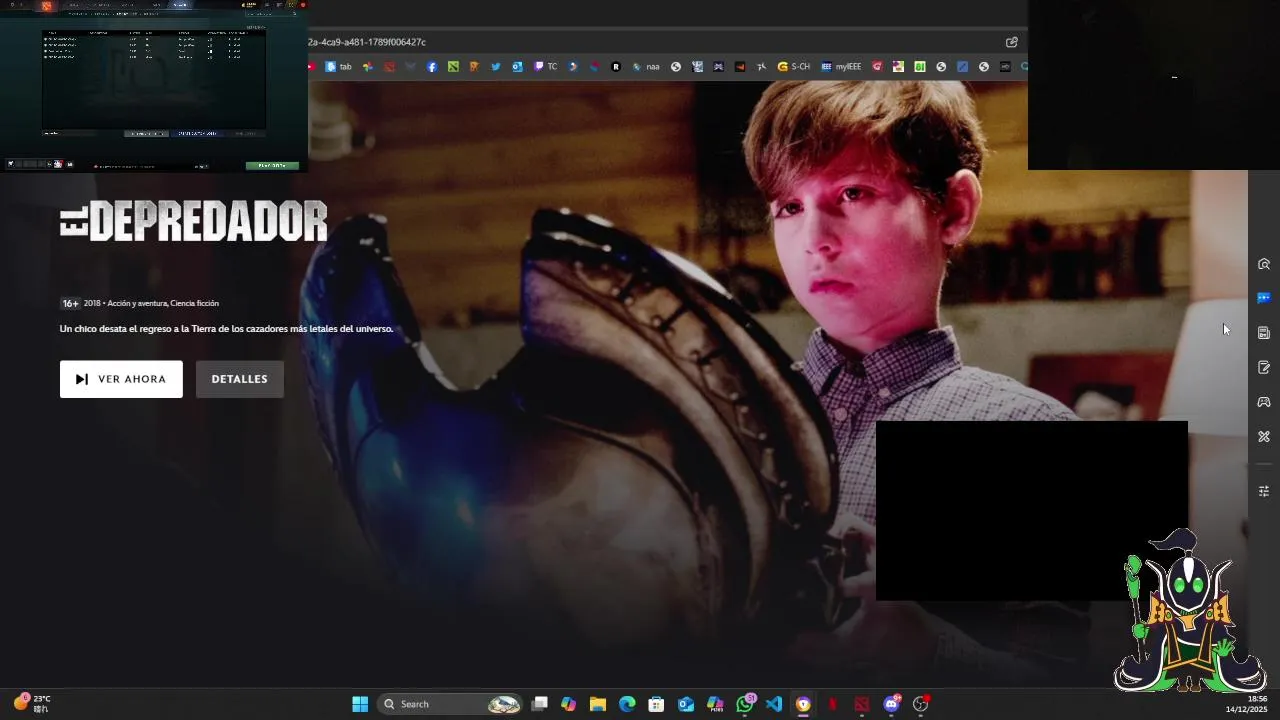
Task: Open the clock showing 14/12/2025
Action: [x=1247, y=704]
